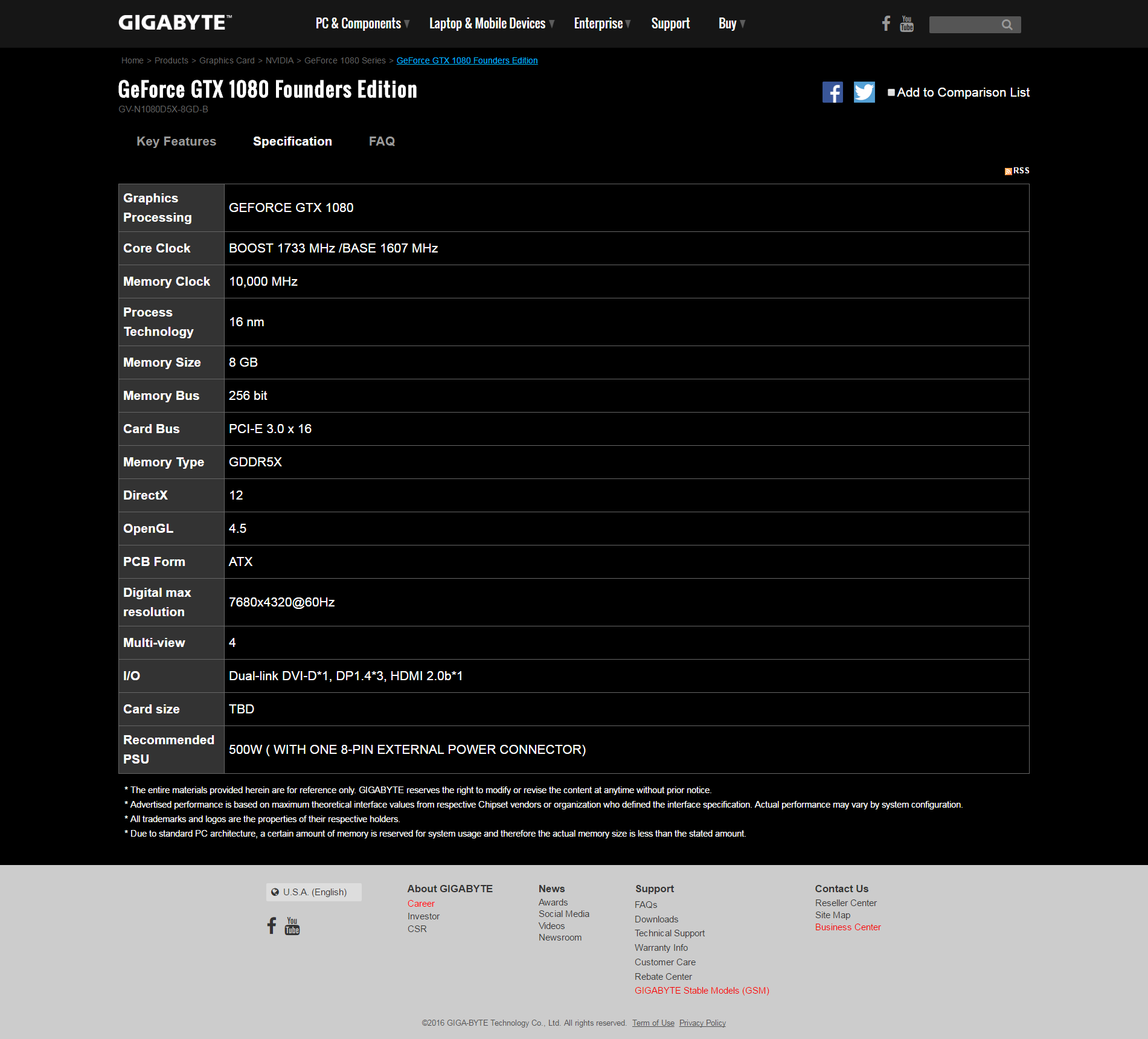The height and width of the screenshot is (1039, 1148).
Task: Open Warranty Info footer link
Action: (x=661, y=948)
